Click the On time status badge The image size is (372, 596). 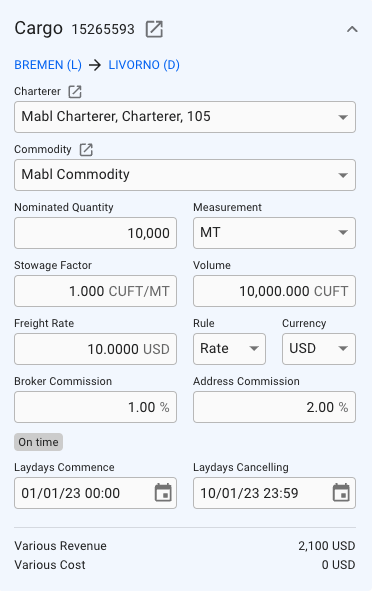[x=38, y=442]
